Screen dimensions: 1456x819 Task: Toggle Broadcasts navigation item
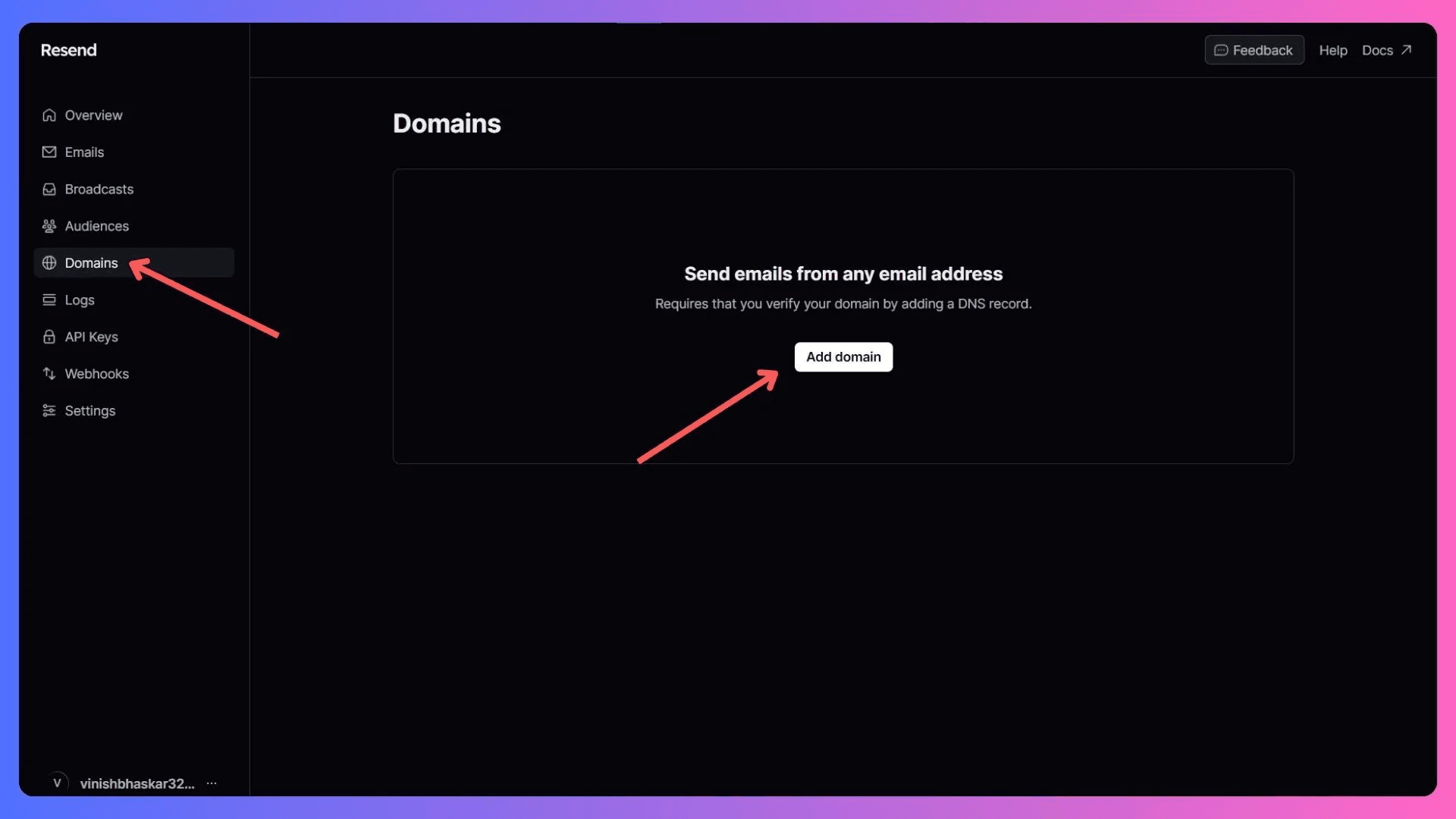[99, 188]
